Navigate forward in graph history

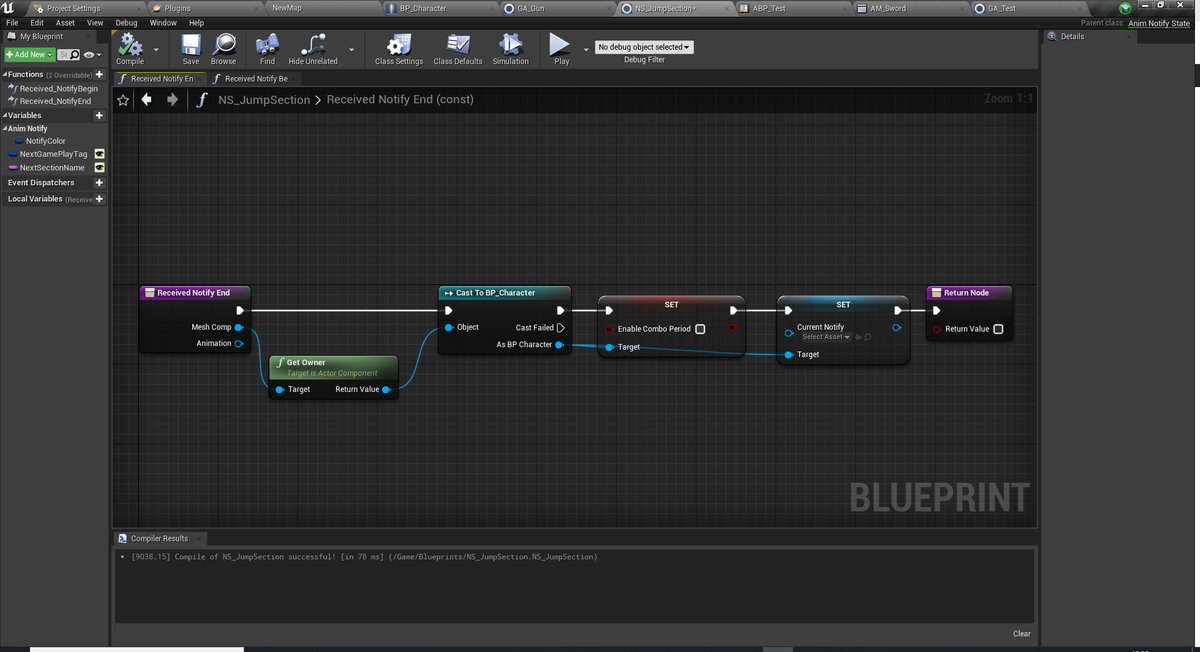(x=172, y=99)
